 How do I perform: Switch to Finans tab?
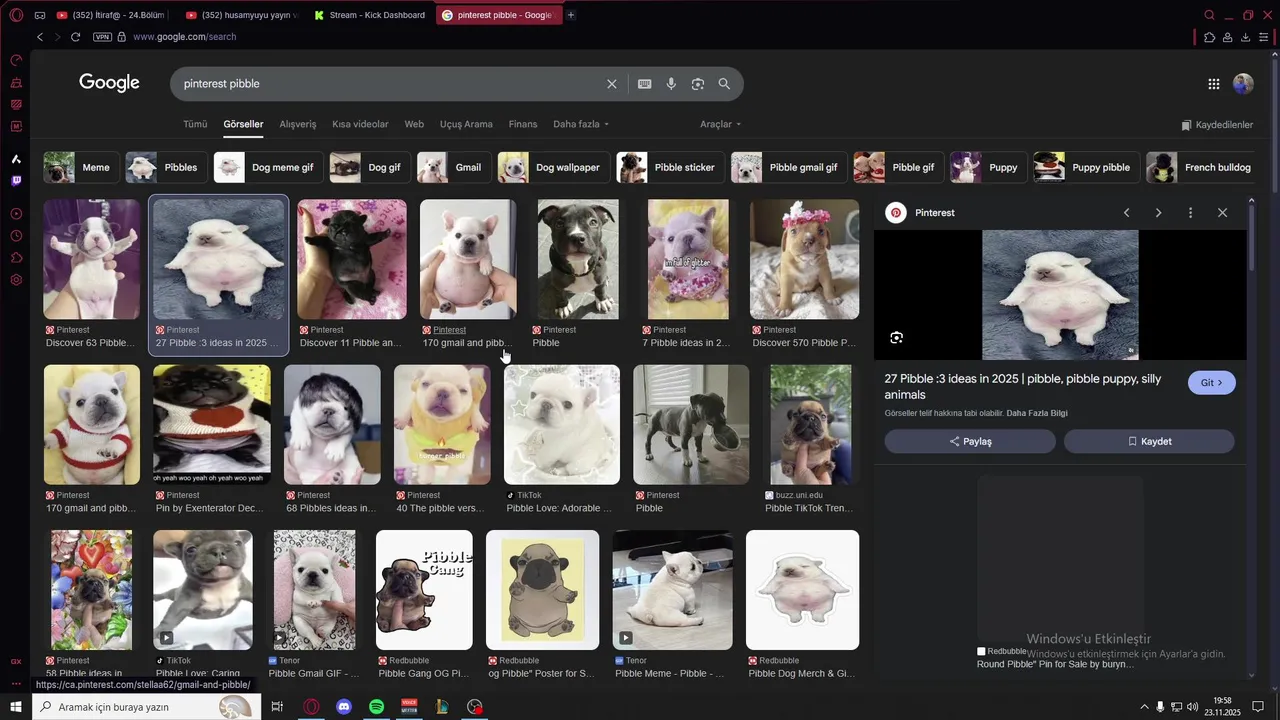coord(523,124)
